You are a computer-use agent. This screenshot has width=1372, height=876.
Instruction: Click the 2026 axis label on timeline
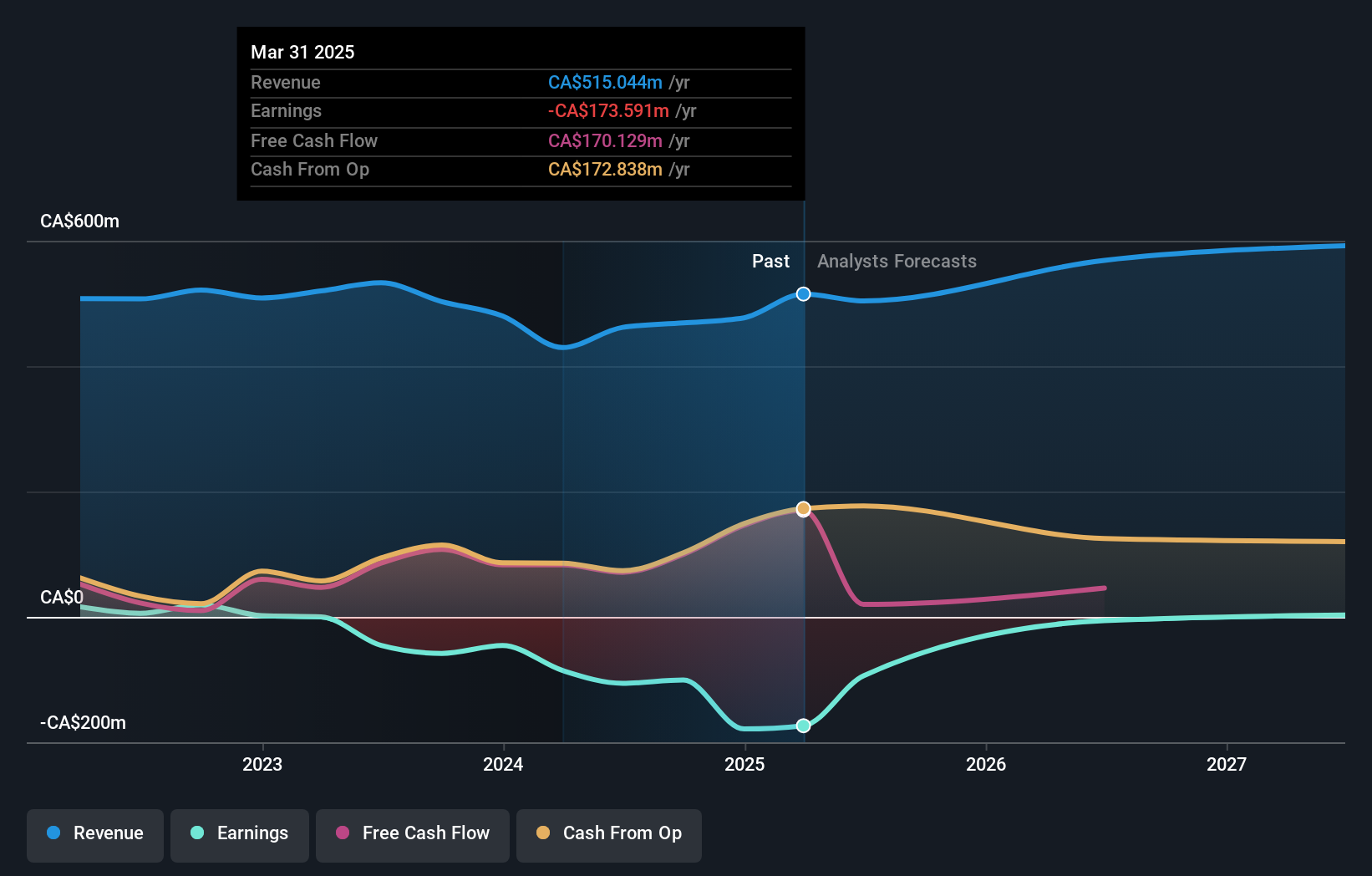(x=986, y=764)
